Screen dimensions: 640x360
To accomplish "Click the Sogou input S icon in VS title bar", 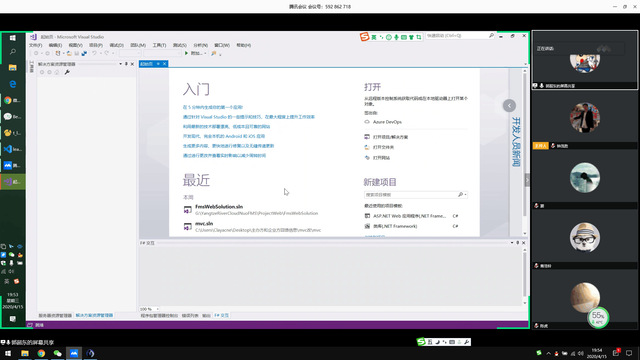I will click(x=364, y=37).
